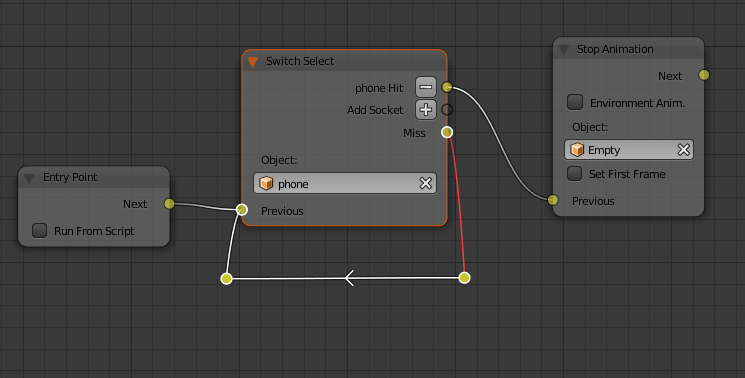Select the Stop Animation node title
Screen dimensions: 745x378
pos(615,49)
